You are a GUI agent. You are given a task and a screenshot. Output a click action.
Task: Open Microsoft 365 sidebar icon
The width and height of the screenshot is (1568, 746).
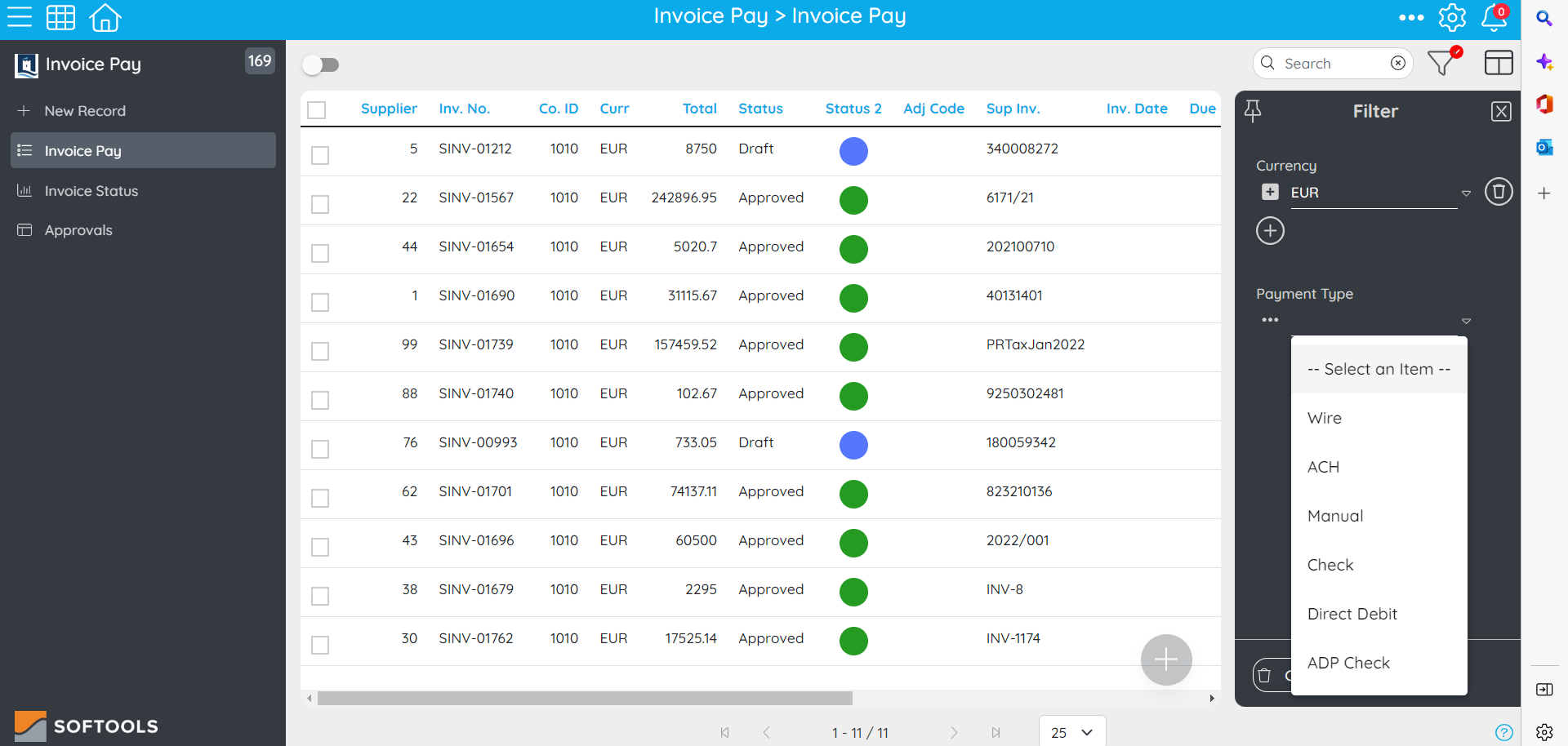tap(1544, 104)
